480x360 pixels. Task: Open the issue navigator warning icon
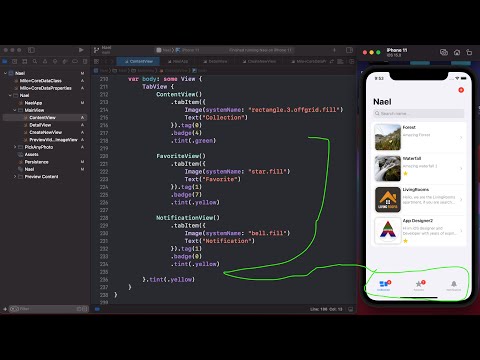45,61
